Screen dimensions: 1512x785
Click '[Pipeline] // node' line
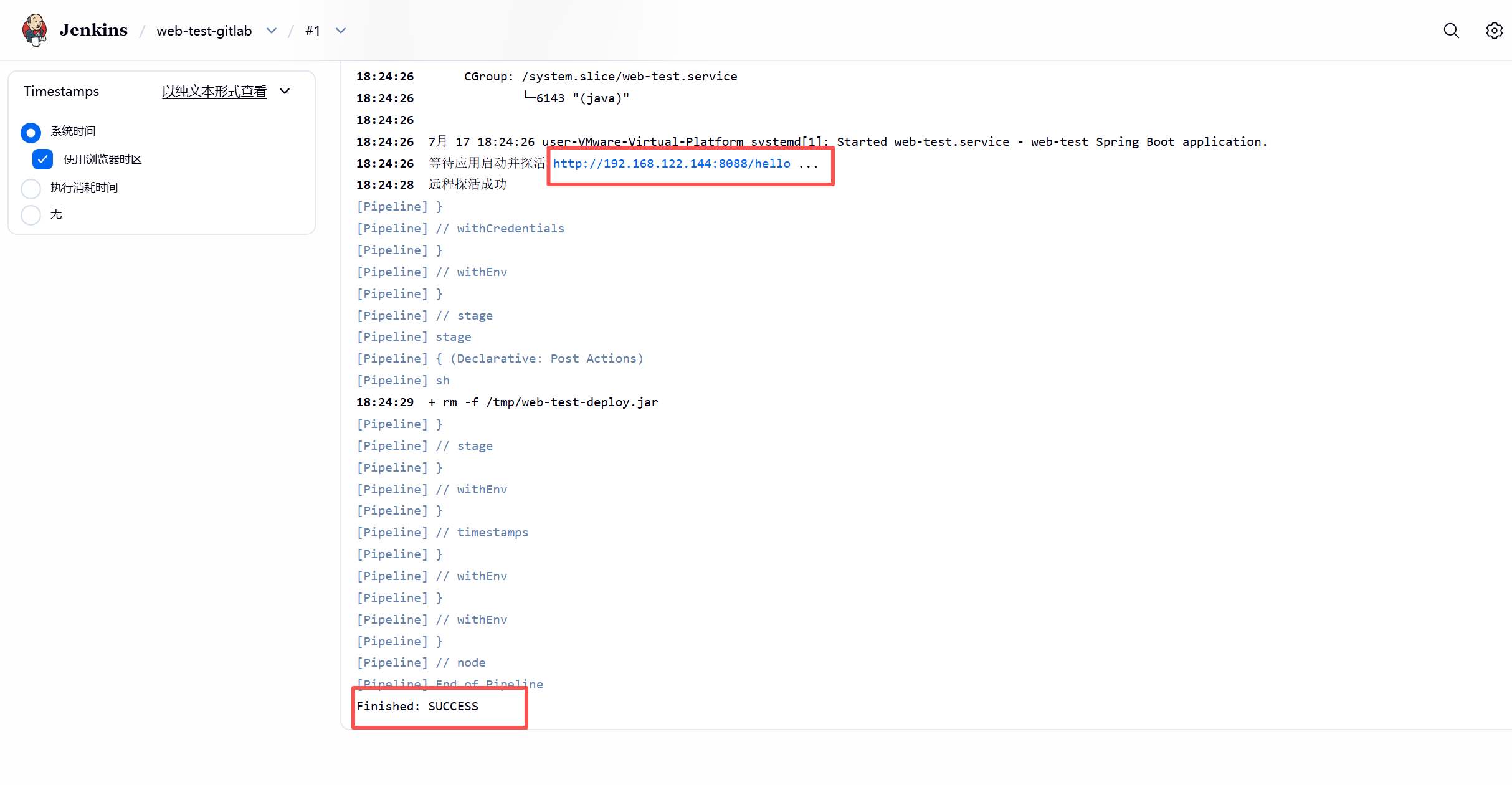coord(421,663)
